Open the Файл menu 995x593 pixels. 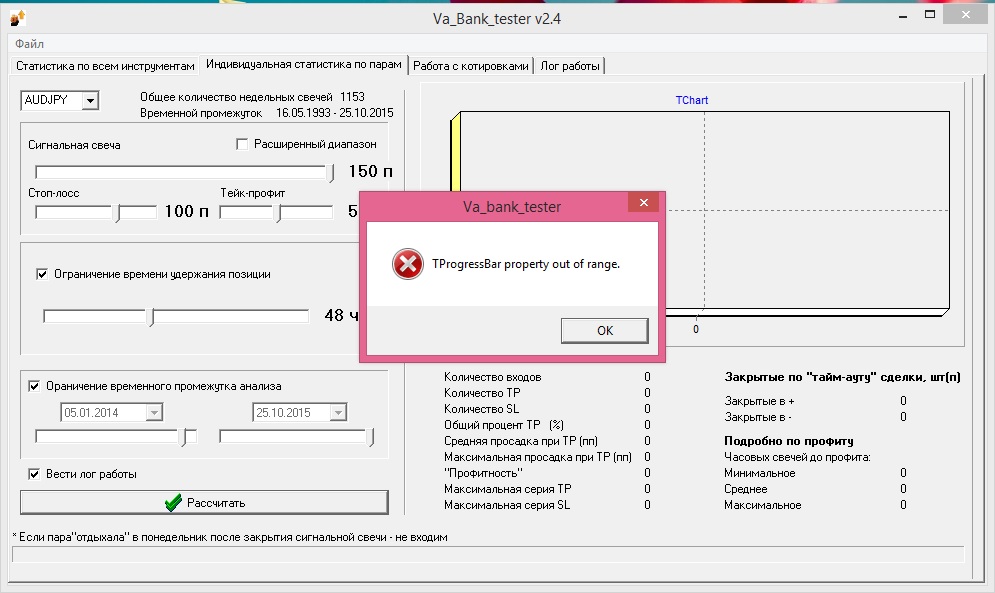click(x=29, y=44)
